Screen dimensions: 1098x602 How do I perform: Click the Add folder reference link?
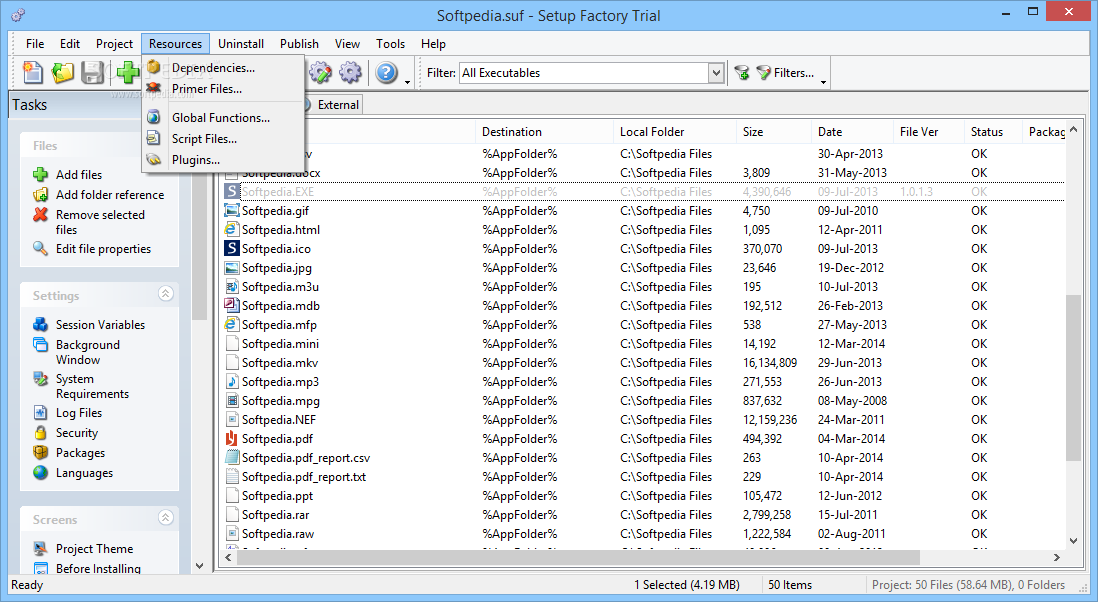pos(110,195)
